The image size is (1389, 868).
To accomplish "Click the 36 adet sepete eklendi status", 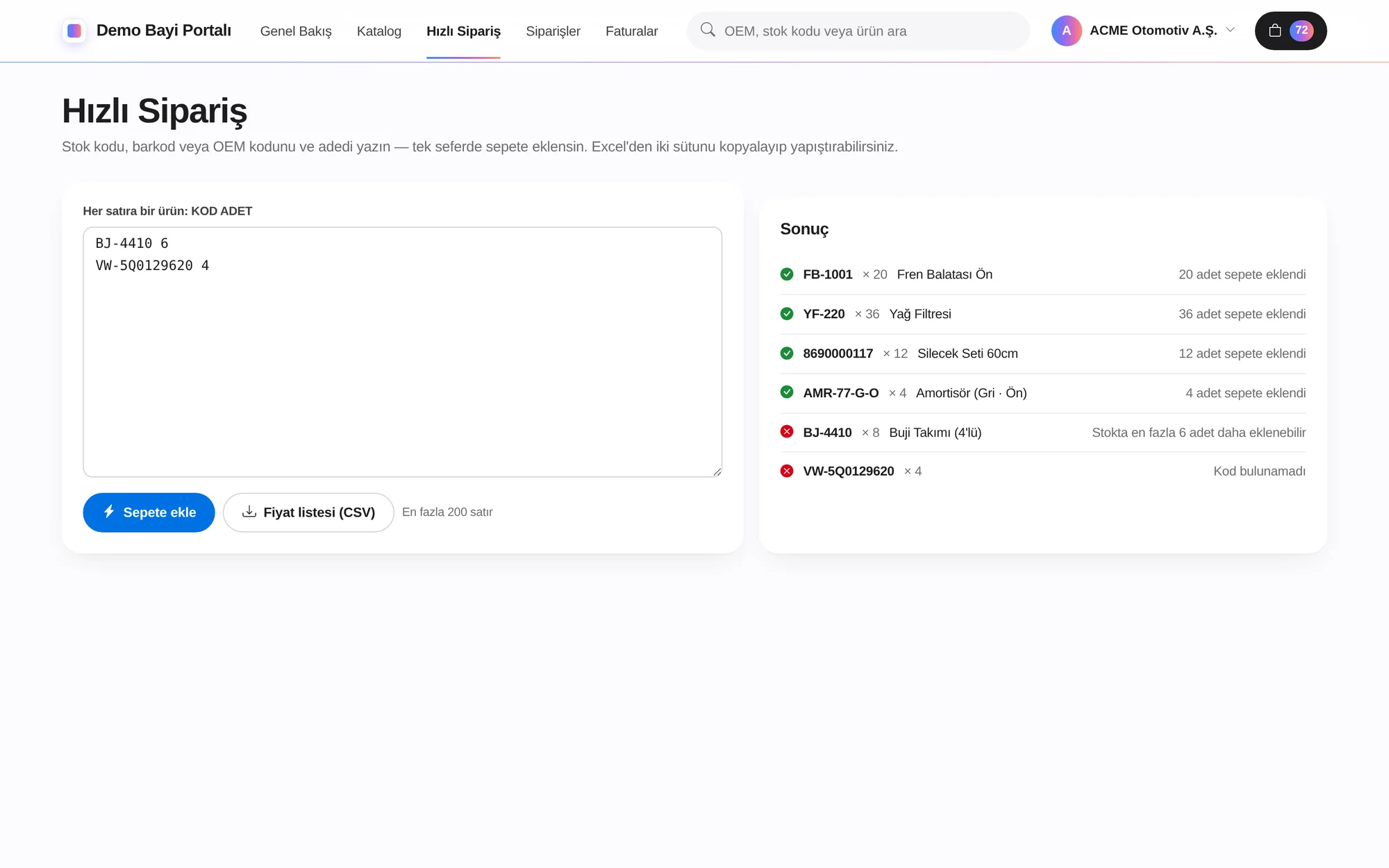I will click(x=1242, y=314).
